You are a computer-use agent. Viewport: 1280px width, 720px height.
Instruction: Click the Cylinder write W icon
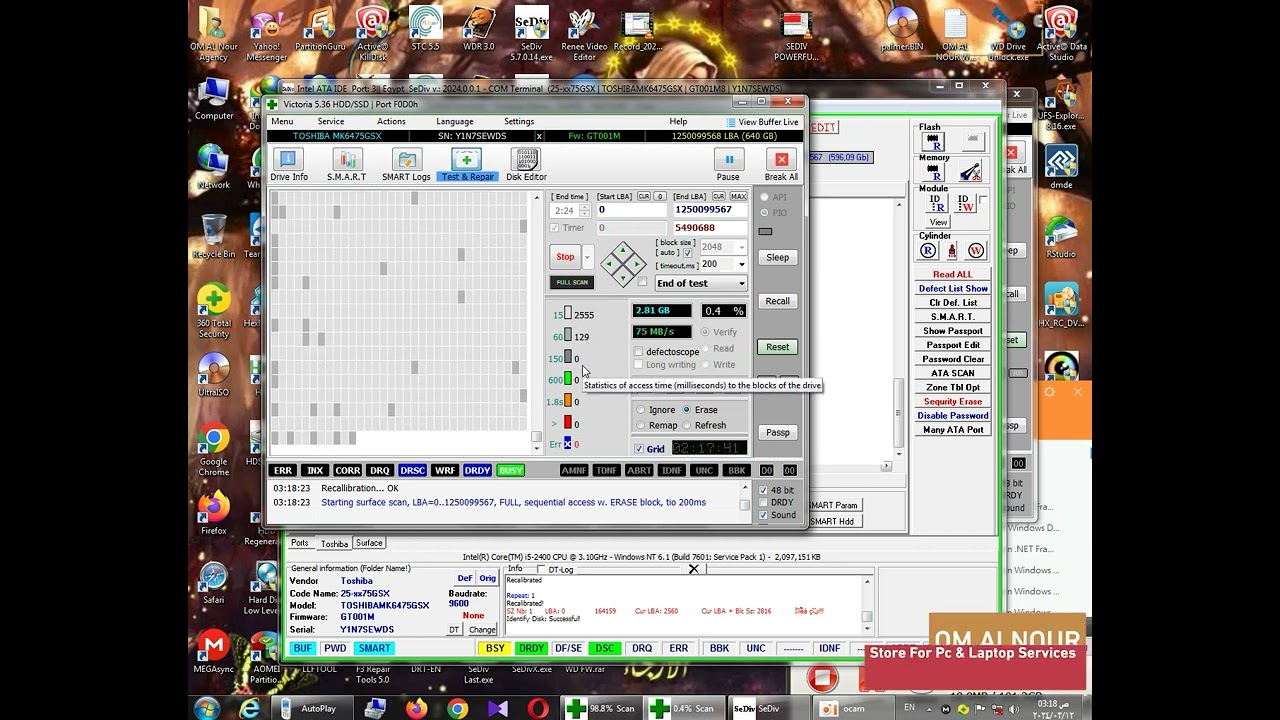(x=976, y=250)
